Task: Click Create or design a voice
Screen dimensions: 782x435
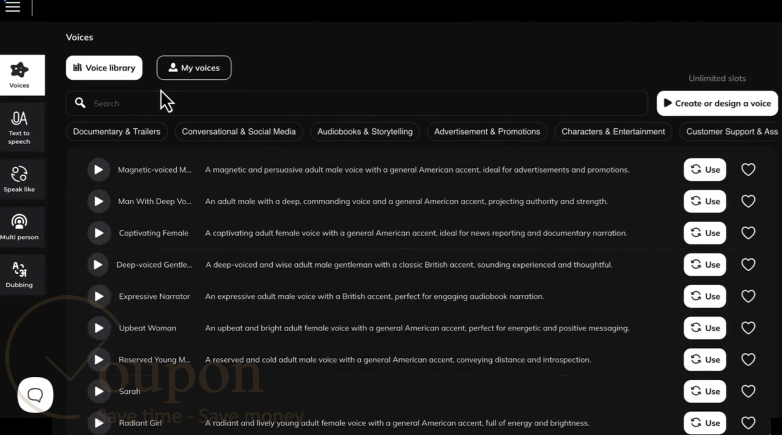Action: [717, 103]
